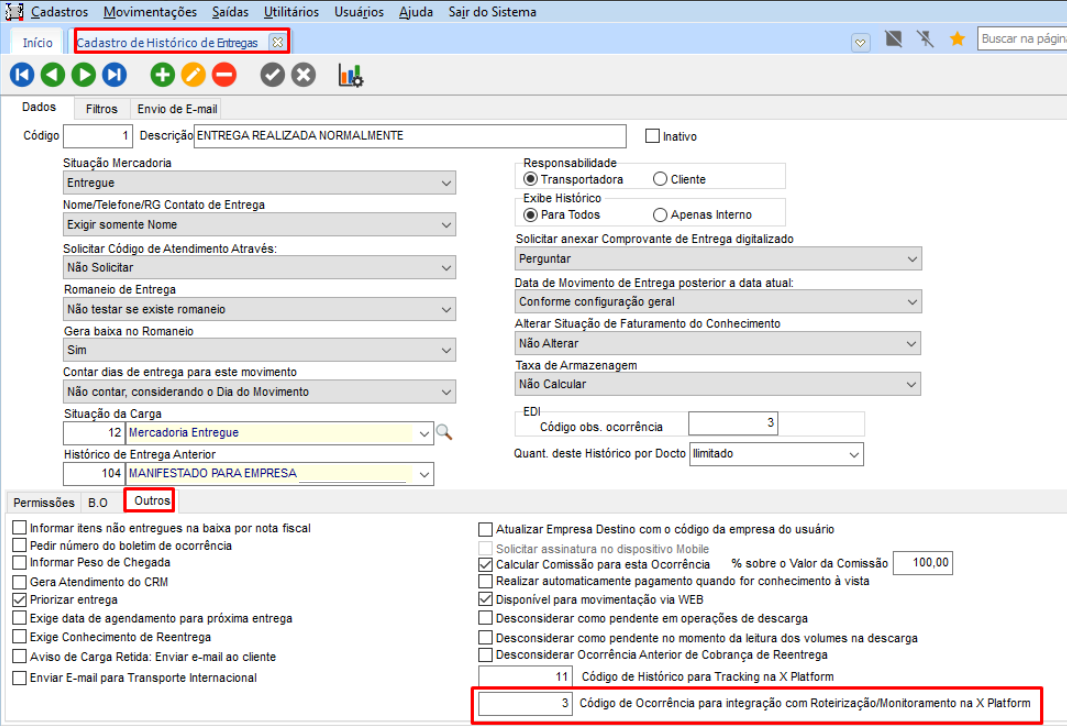Click the crossed-out flag icon
Viewport: 1067px width, 726px height.
893,39
